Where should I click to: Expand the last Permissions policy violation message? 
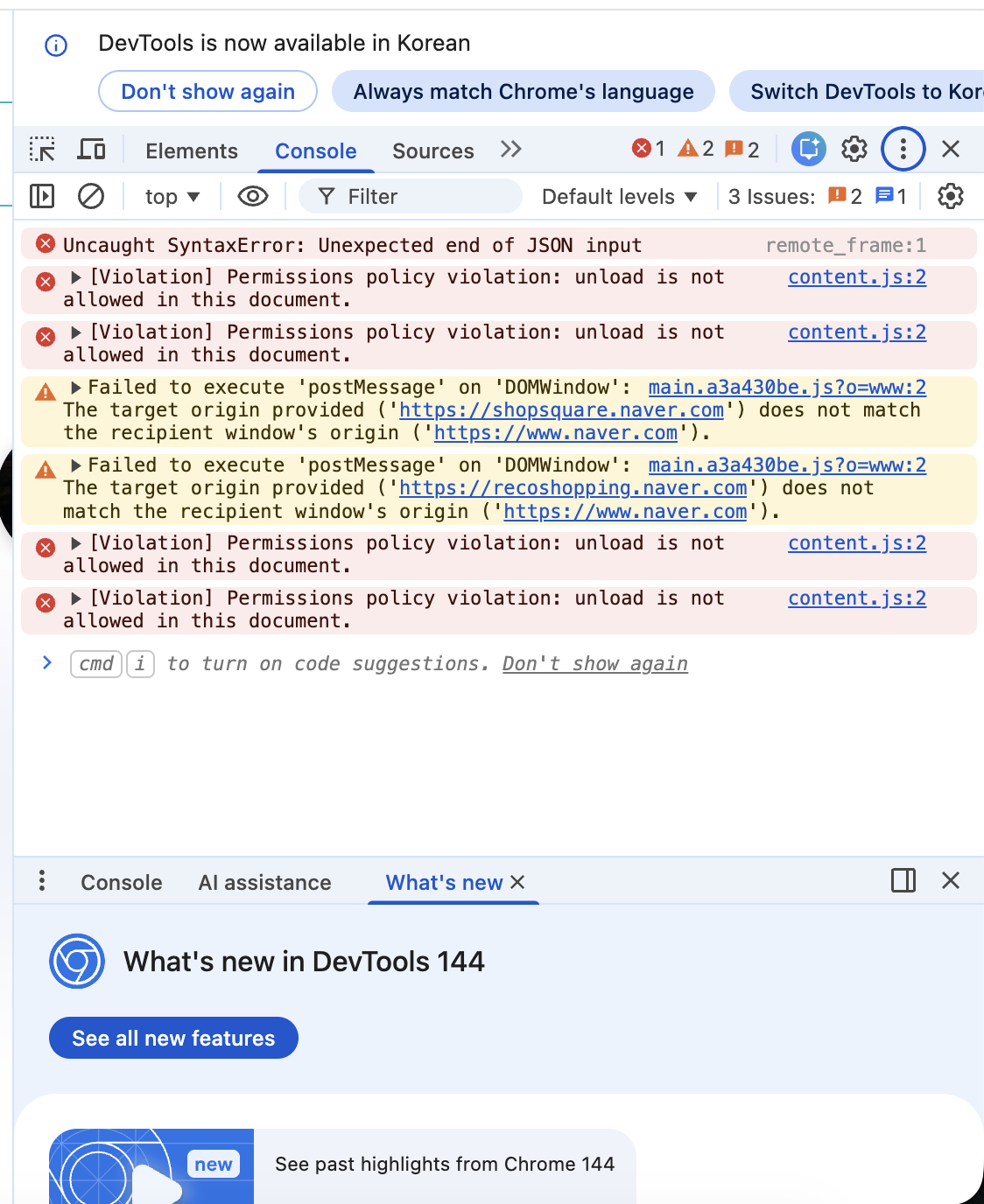(76, 598)
